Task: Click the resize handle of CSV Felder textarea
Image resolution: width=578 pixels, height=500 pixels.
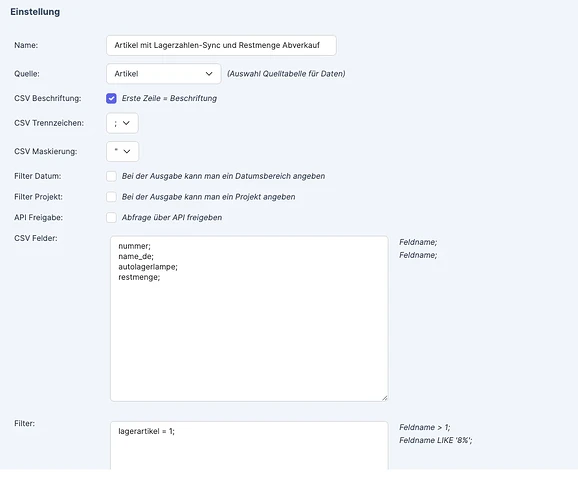Action: pos(384,397)
